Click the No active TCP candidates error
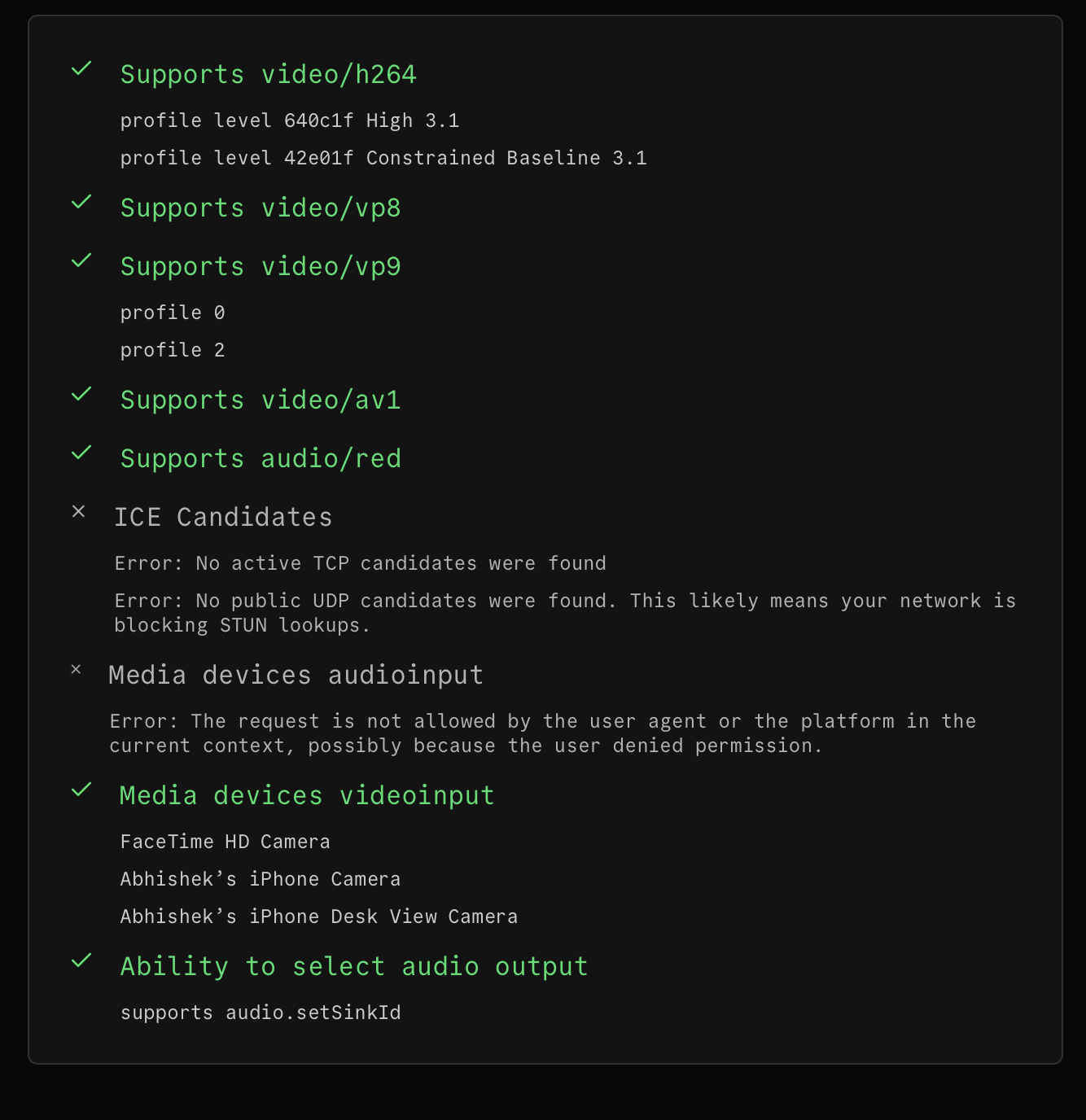Viewport: 1086px width, 1120px height. pyautogui.click(x=360, y=563)
